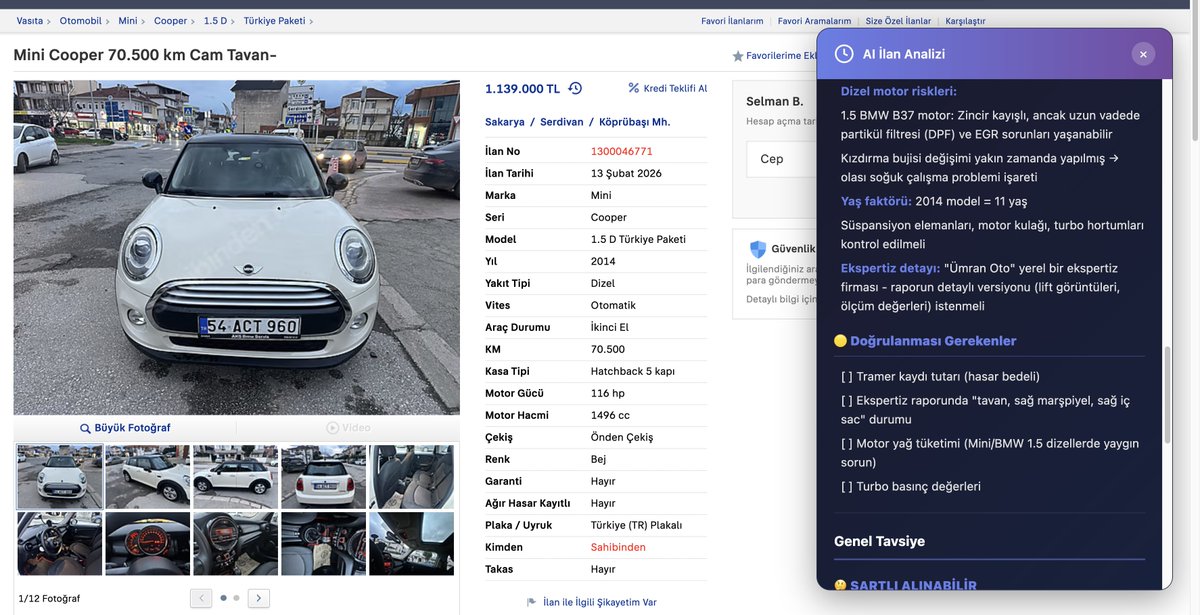Open the Karşılaştır menu item
The image size is (1200, 615).
[x=965, y=21]
